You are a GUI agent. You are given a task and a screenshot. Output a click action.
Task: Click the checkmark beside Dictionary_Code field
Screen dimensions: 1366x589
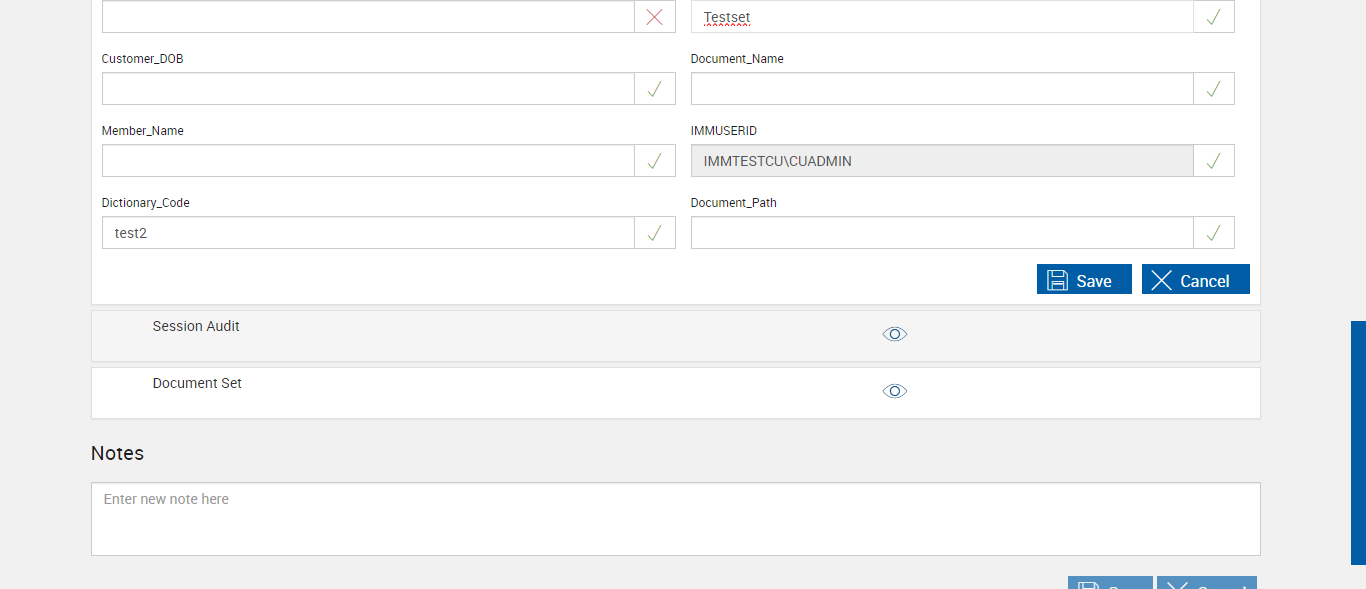pyautogui.click(x=655, y=233)
